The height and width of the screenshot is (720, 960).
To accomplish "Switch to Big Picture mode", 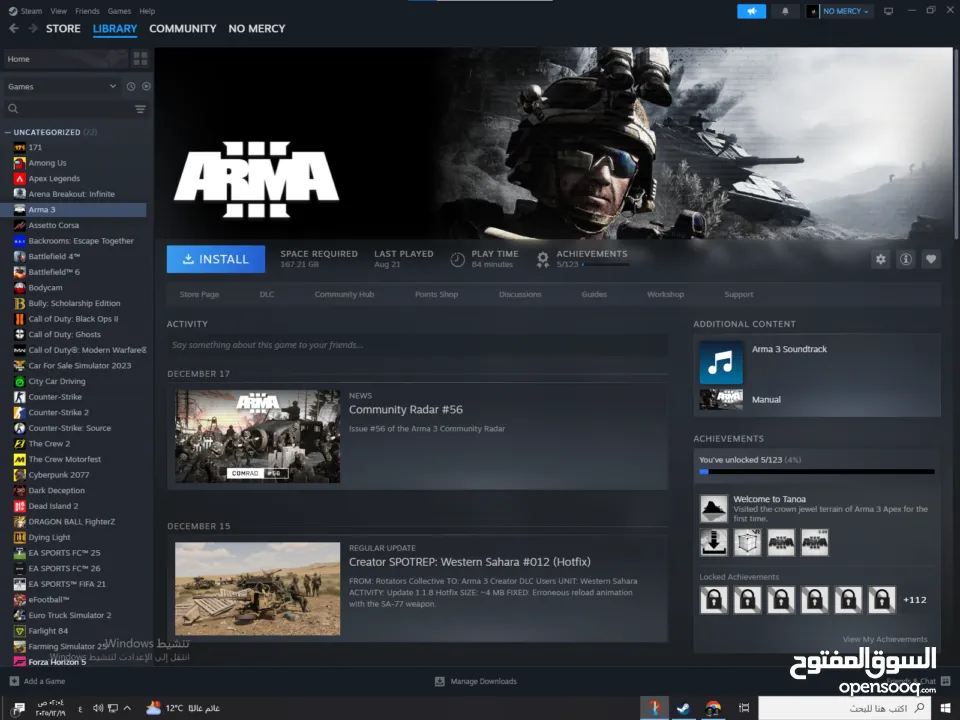I will (887, 11).
